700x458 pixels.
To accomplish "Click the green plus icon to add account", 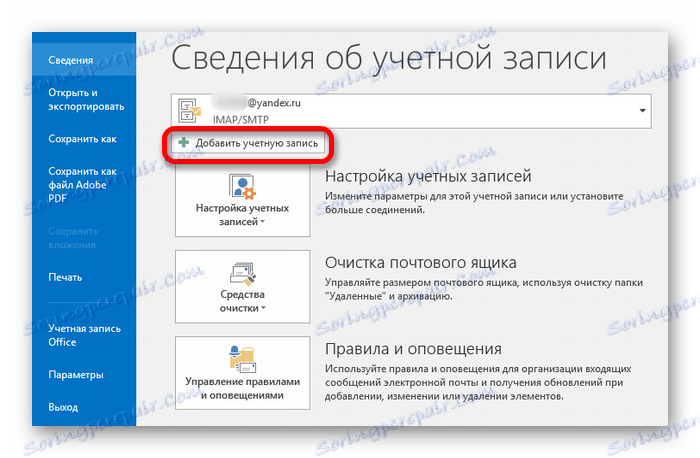I will 183,143.
